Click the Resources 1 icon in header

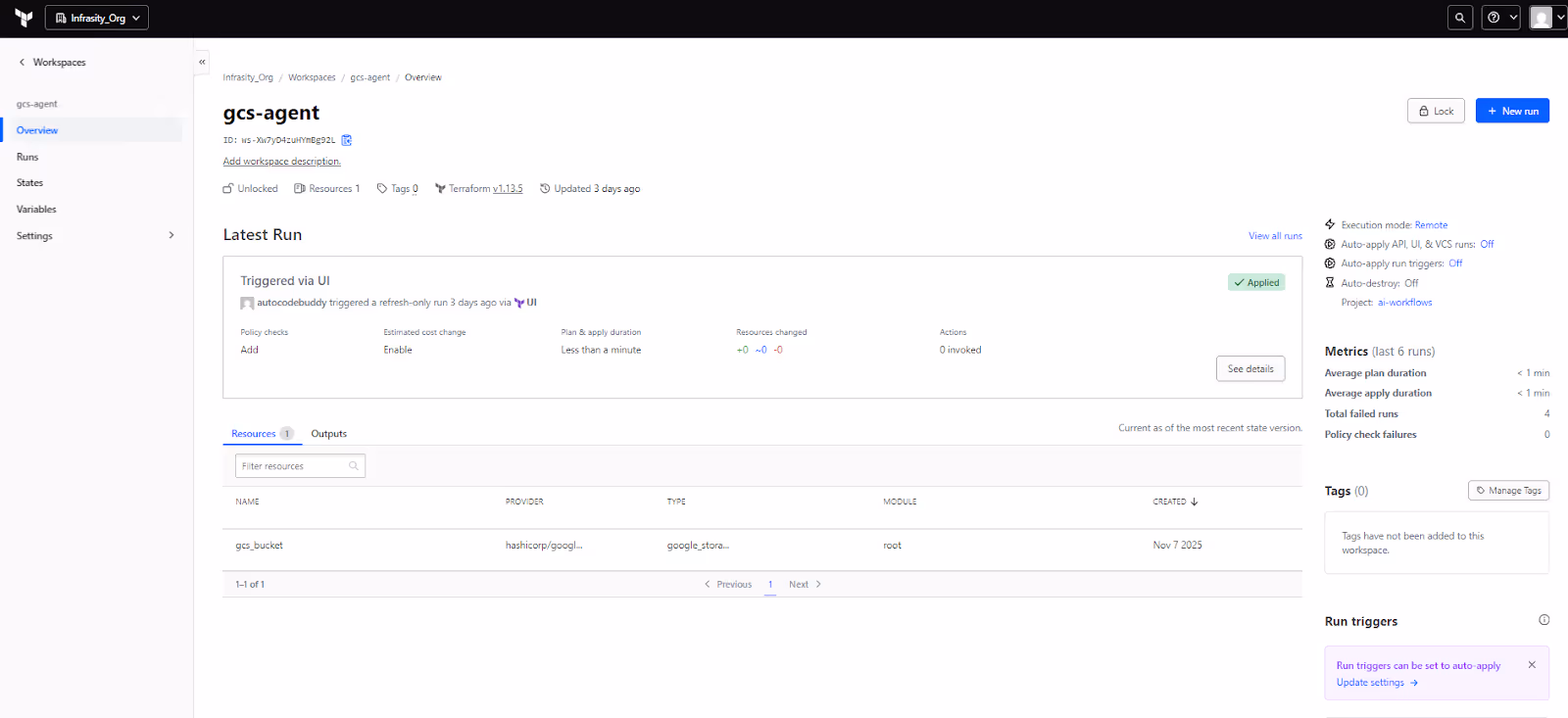pos(300,189)
